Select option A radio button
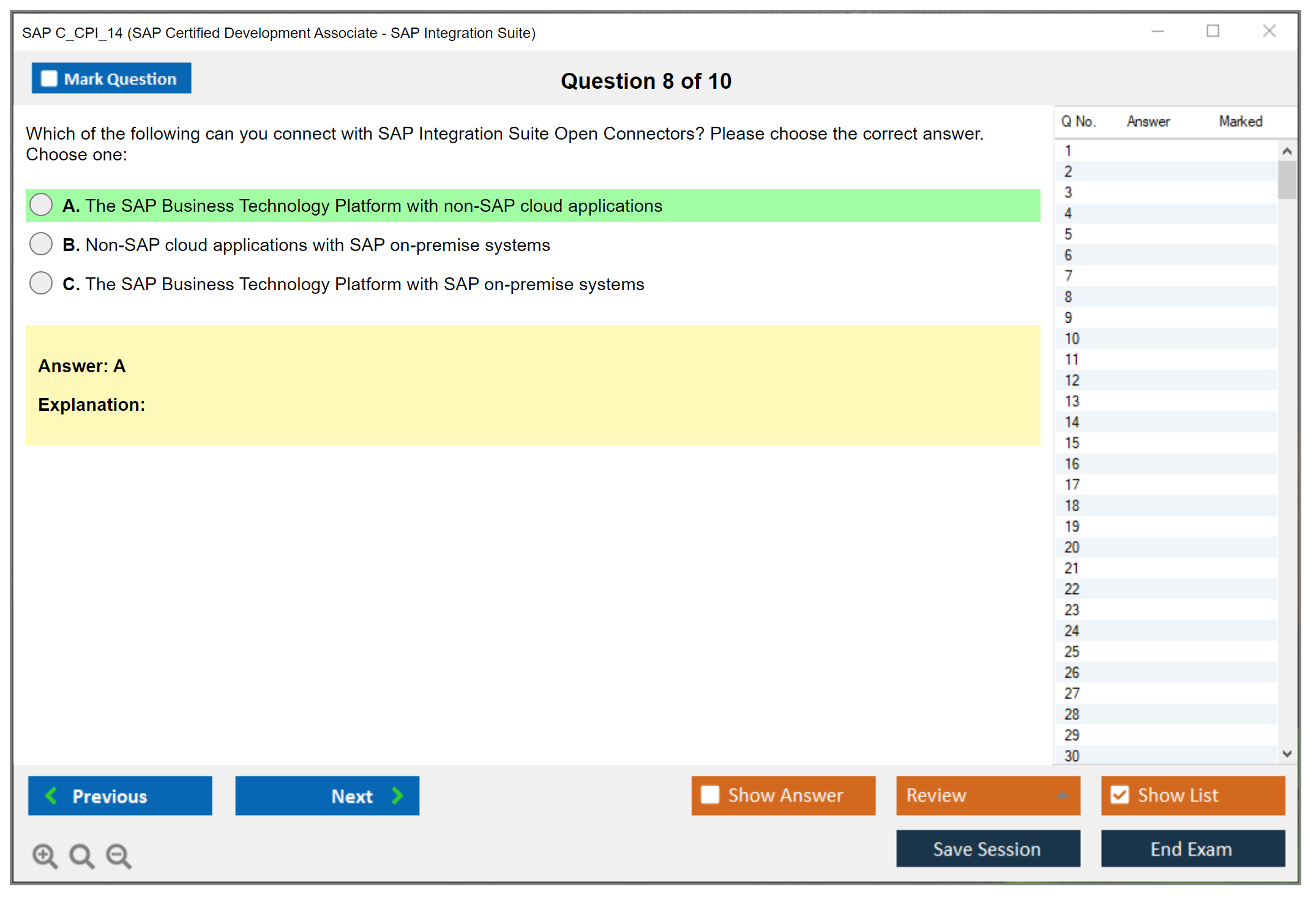 pyautogui.click(x=41, y=205)
